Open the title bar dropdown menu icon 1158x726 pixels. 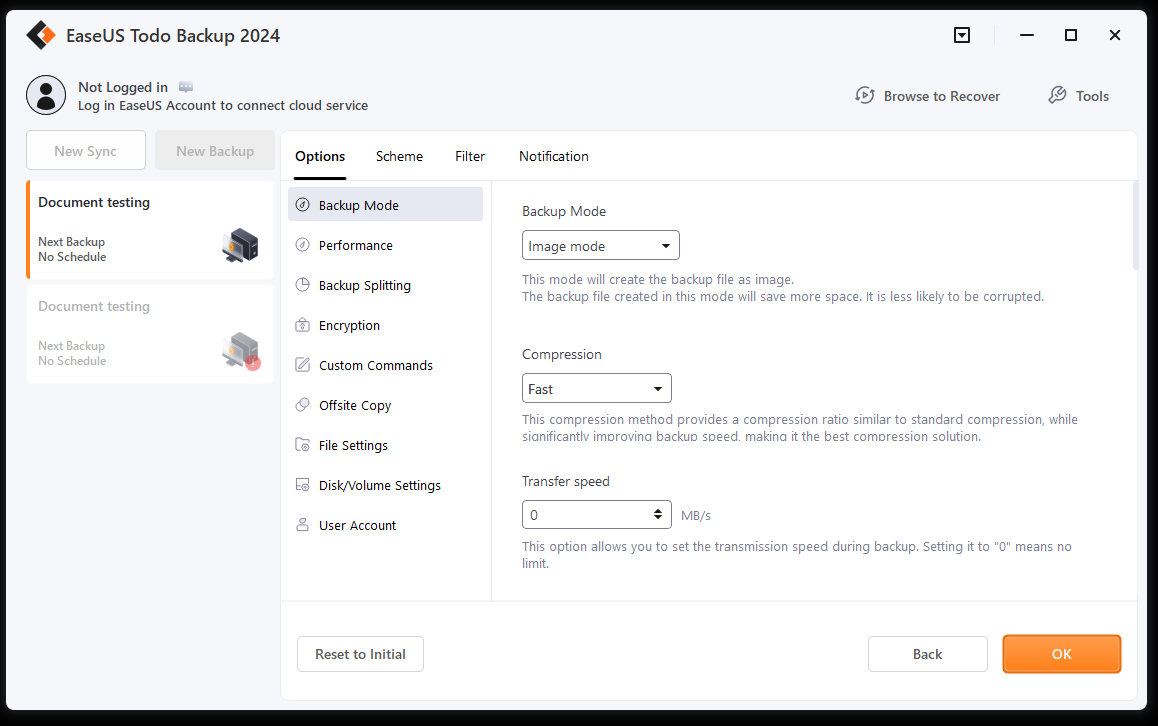[x=962, y=35]
